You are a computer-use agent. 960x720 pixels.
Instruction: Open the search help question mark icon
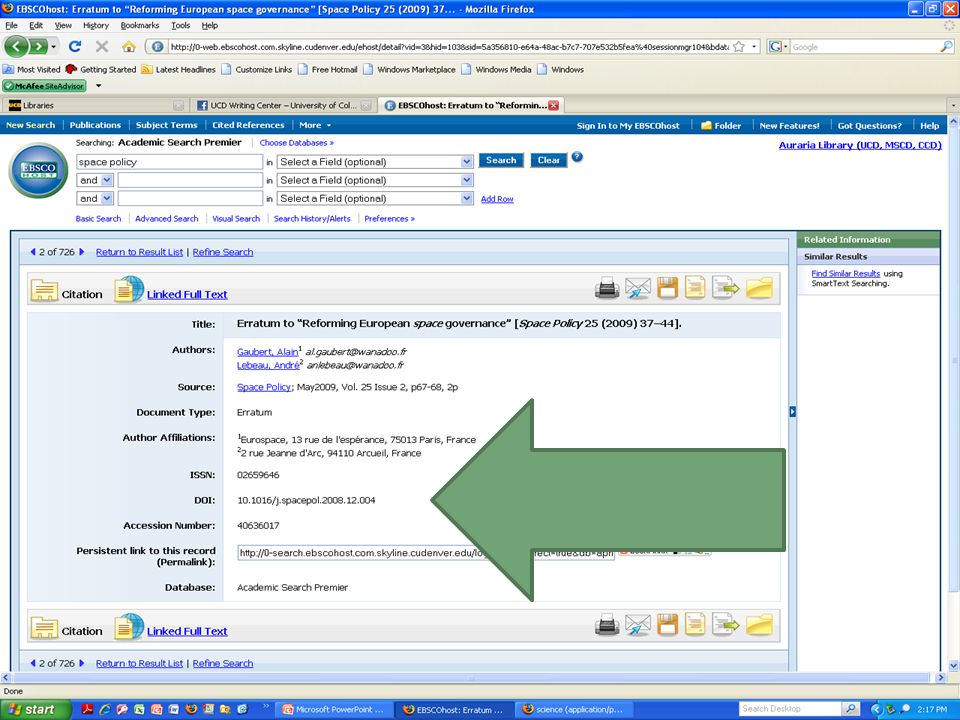[577, 157]
